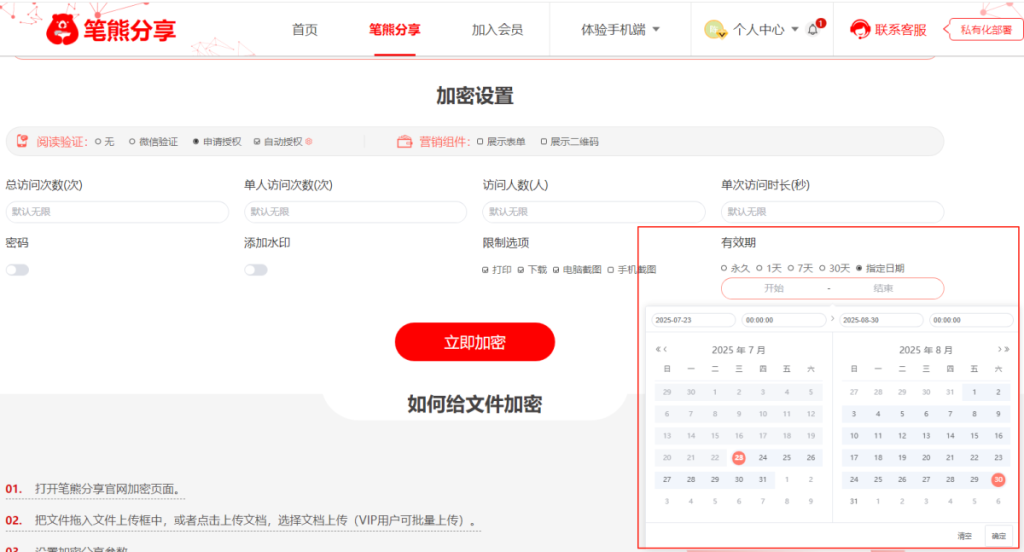
Task: Turn on the 添加水印 switch
Action: coord(256,270)
